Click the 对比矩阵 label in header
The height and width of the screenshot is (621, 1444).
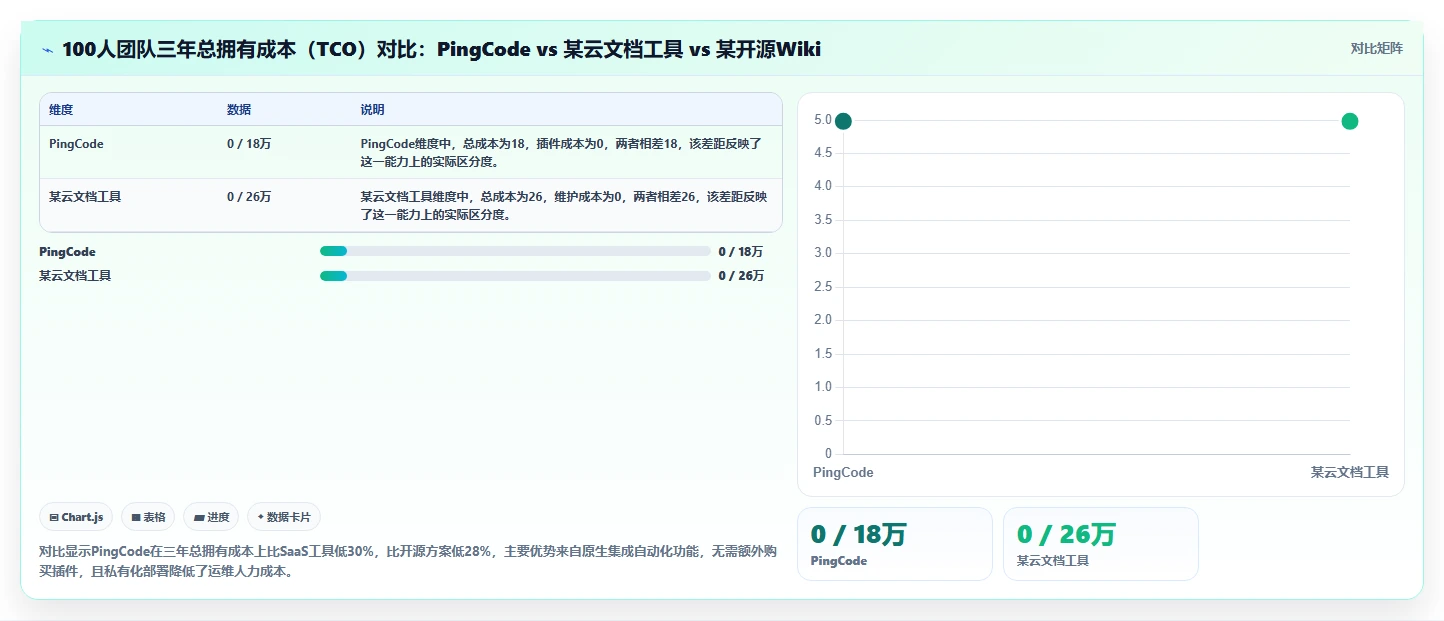tap(1377, 48)
